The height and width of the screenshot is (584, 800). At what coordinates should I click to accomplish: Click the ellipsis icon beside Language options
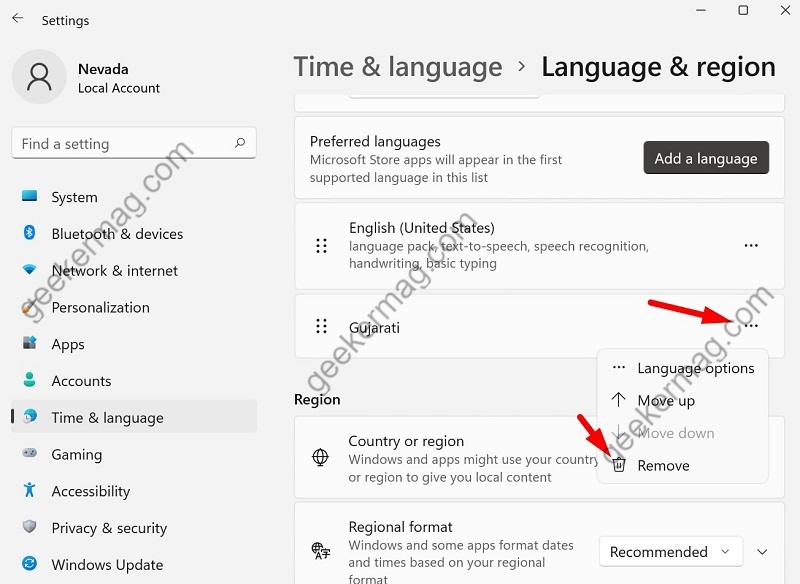click(619, 367)
